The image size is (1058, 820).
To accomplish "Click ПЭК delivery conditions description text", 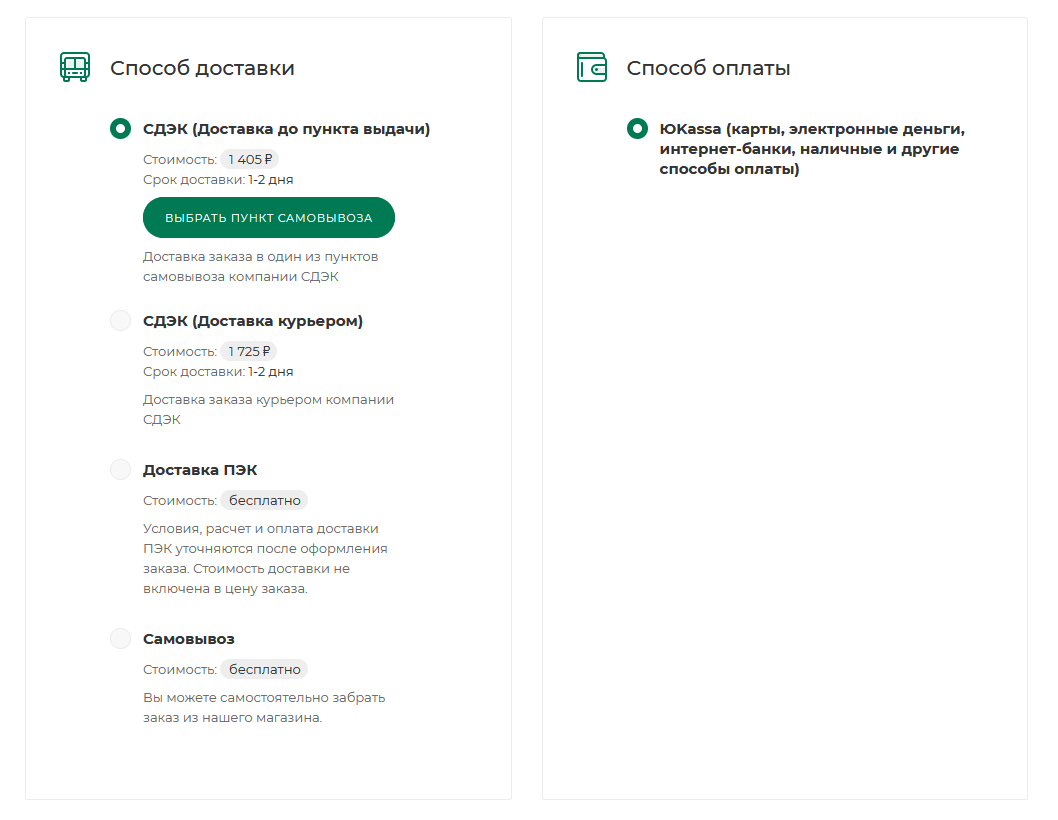I will pyautogui.click(x=265, y=558).
